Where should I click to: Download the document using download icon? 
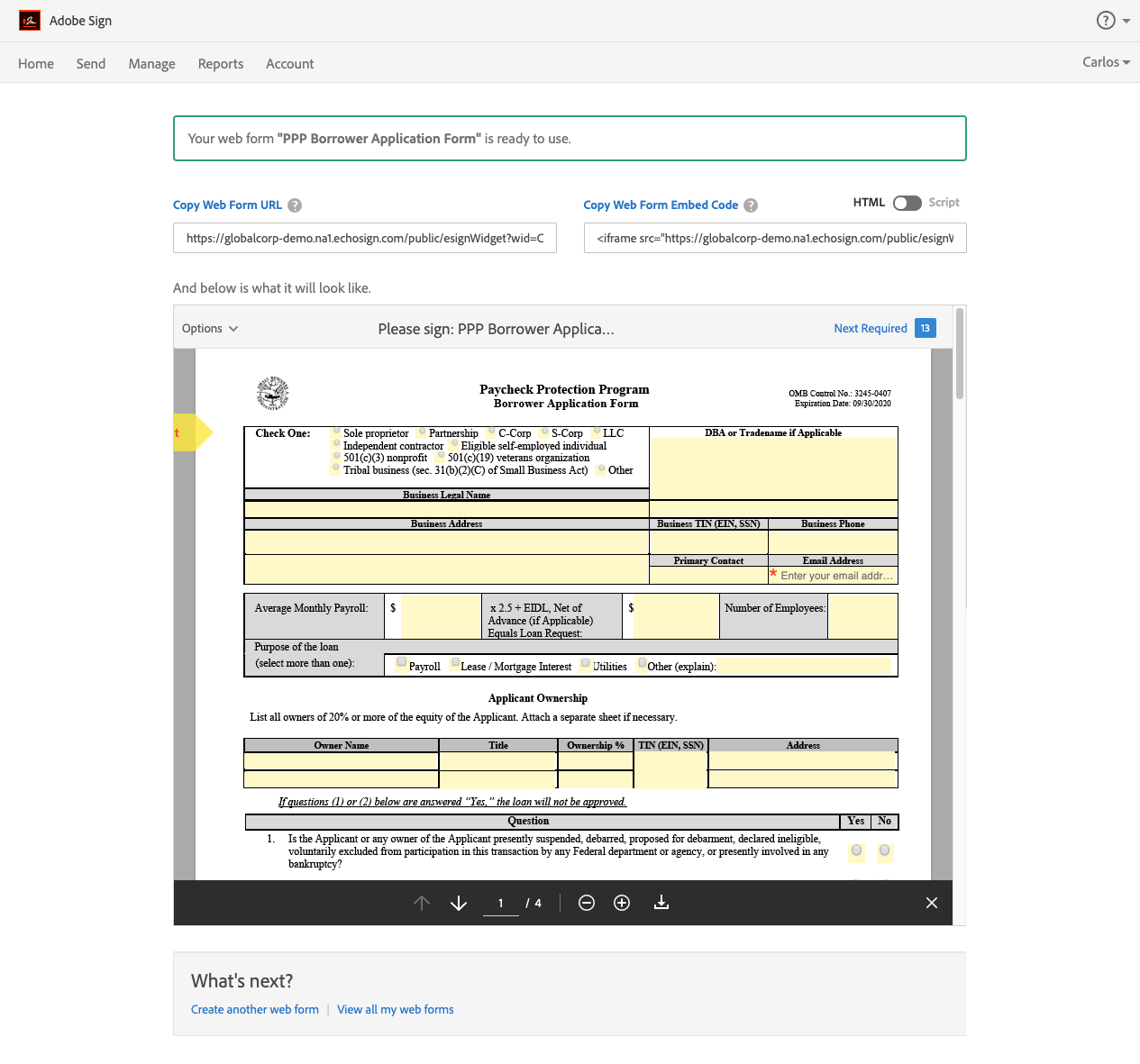pyautogui.click(x=661, y=903)
